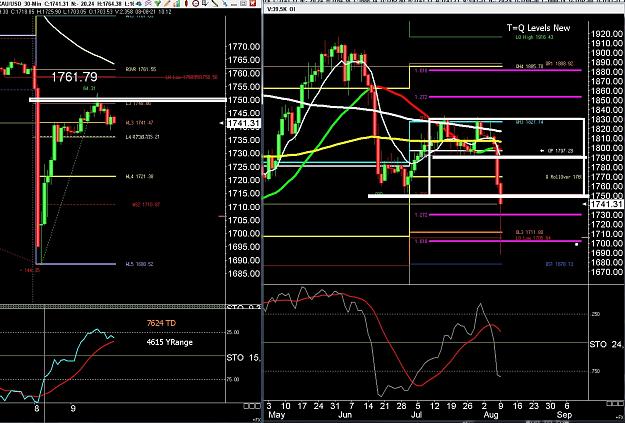The image size is (625, 423).
Task: Click the circled minus zoom-out icon
Action: [196, 3]
